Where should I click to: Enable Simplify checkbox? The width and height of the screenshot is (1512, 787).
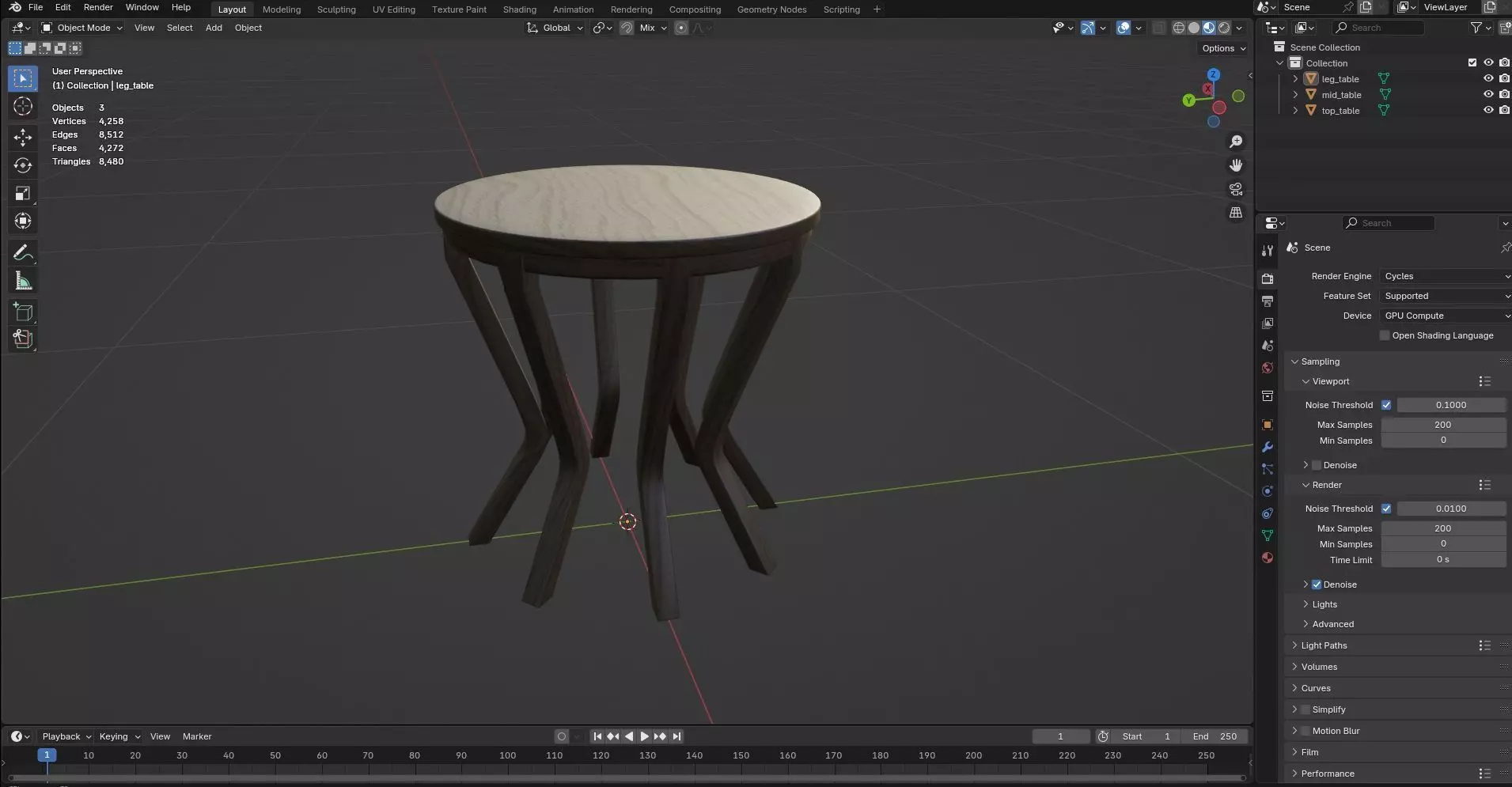pos(1305,709)
